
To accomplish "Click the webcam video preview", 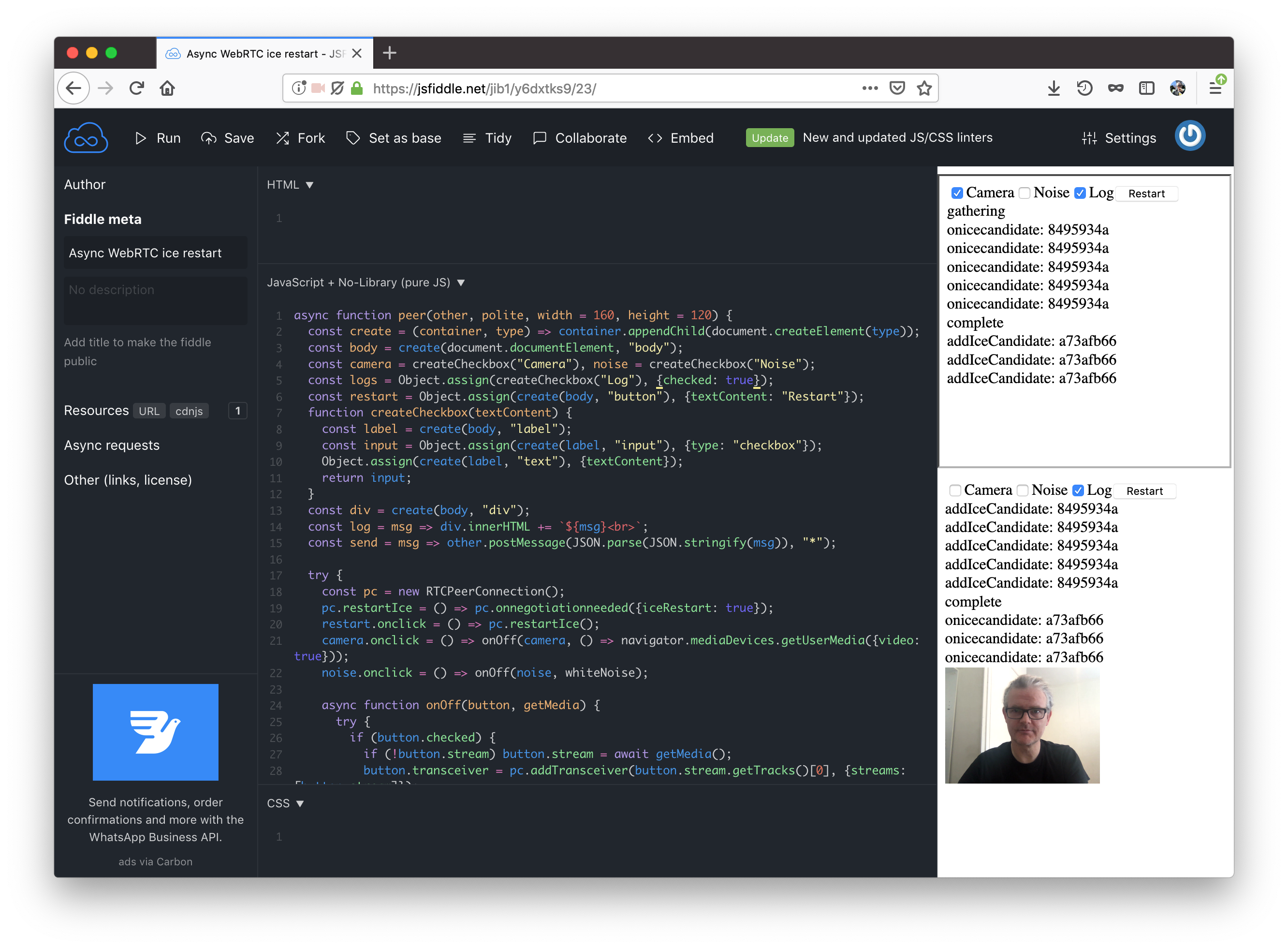I will tap(1022, 725).
